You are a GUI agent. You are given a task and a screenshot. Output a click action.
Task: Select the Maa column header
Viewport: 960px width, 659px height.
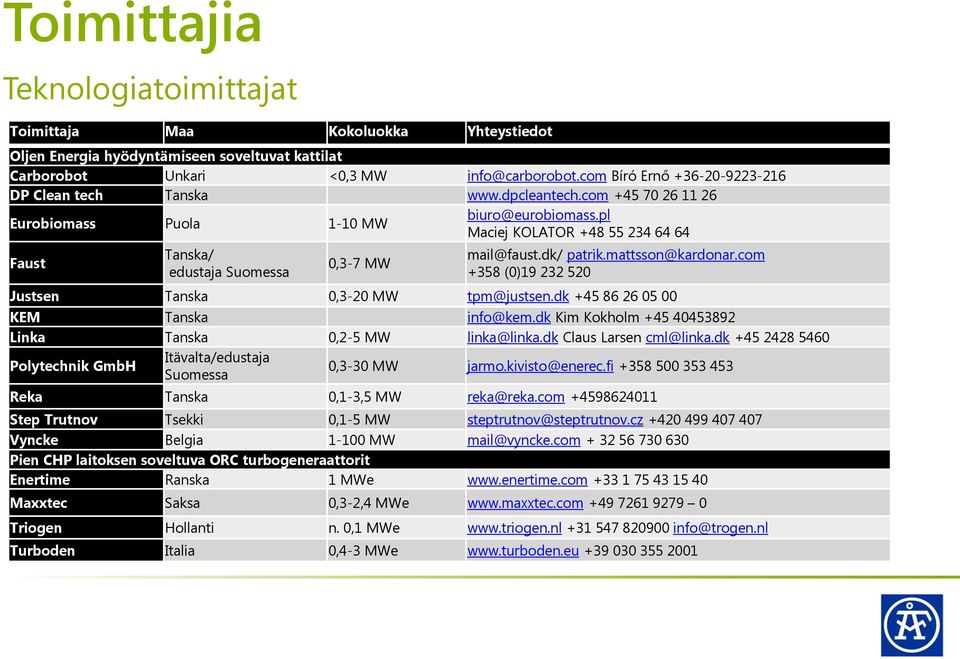245,132
